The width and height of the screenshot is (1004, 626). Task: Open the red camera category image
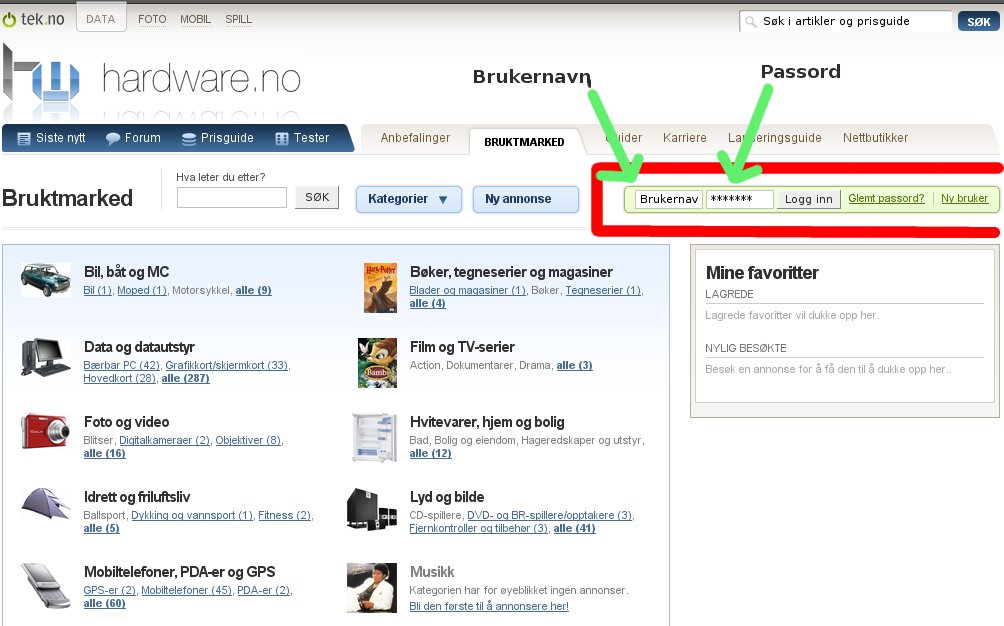[45, 431]
